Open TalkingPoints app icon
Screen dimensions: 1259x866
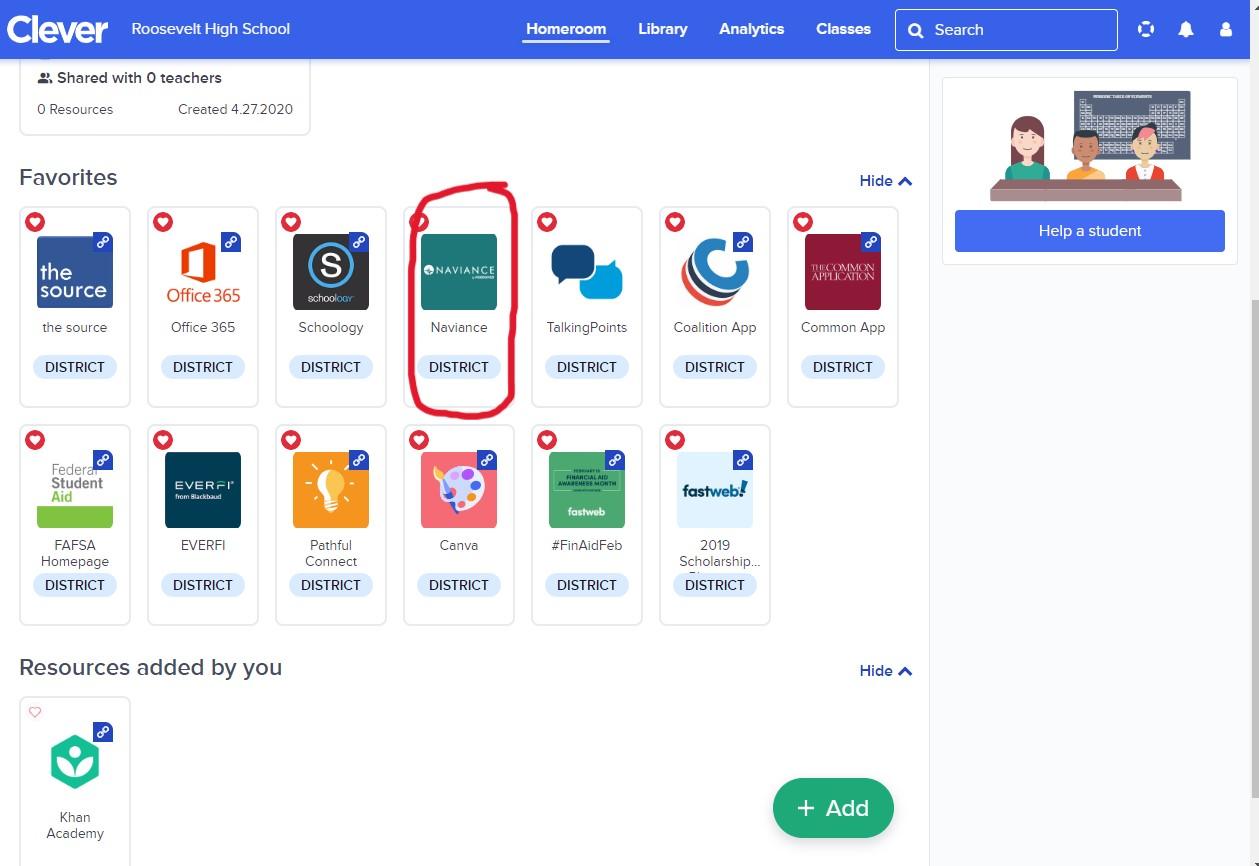587,272
